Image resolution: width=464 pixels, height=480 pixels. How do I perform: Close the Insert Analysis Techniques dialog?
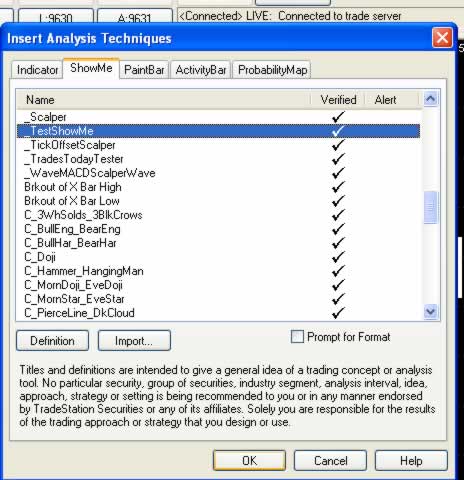click(442, 37)
